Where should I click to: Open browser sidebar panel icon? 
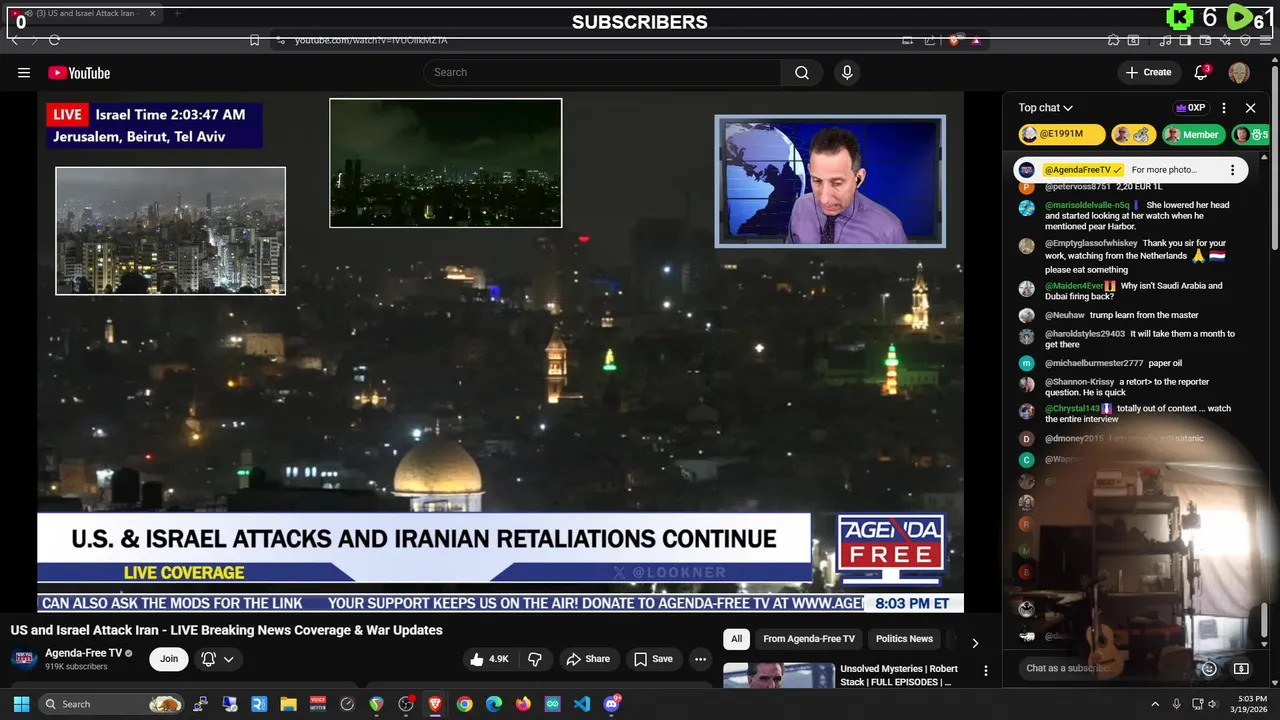tap(1185, 40)
